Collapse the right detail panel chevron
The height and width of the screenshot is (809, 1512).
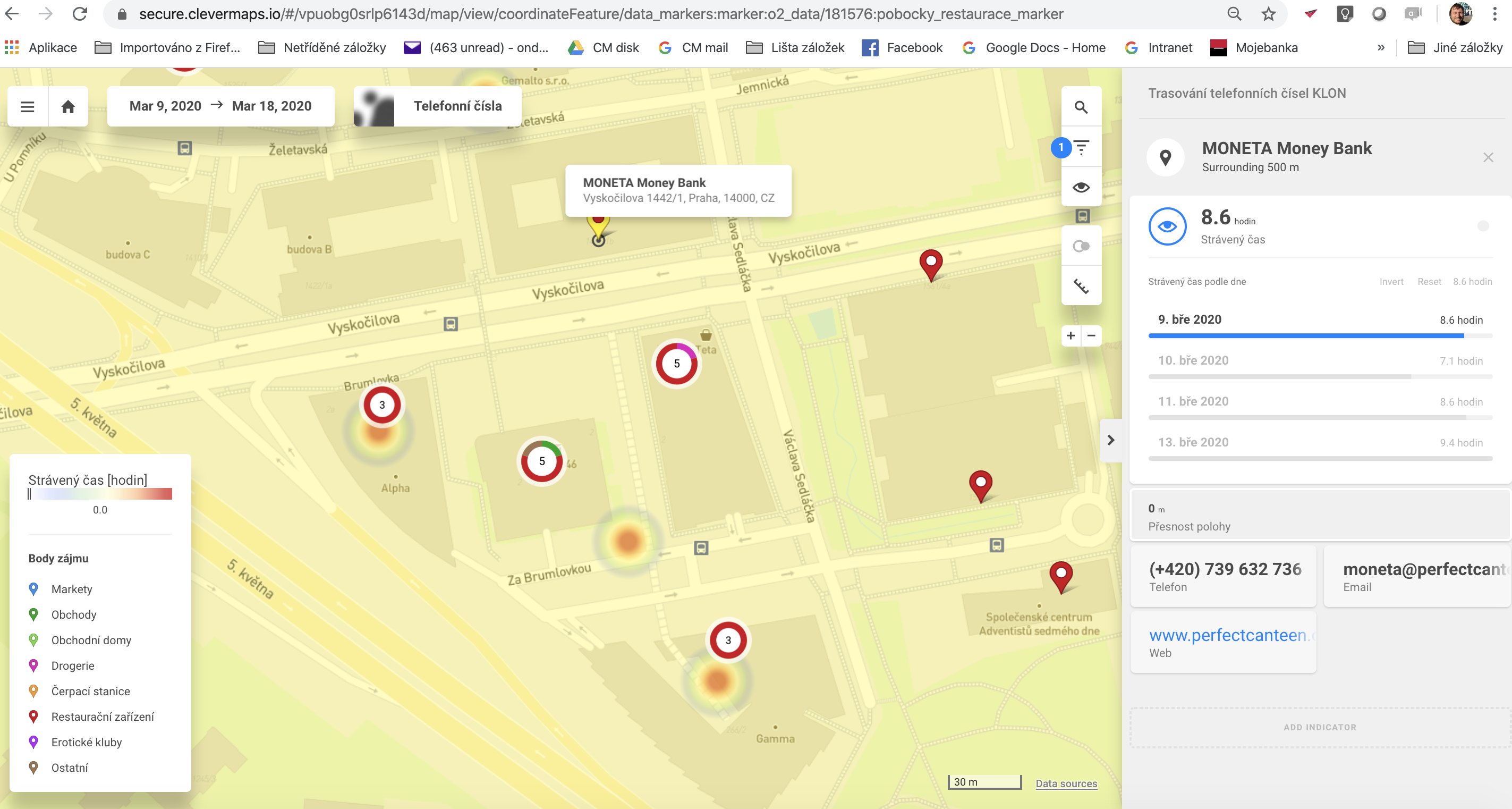coord(1110,440)
